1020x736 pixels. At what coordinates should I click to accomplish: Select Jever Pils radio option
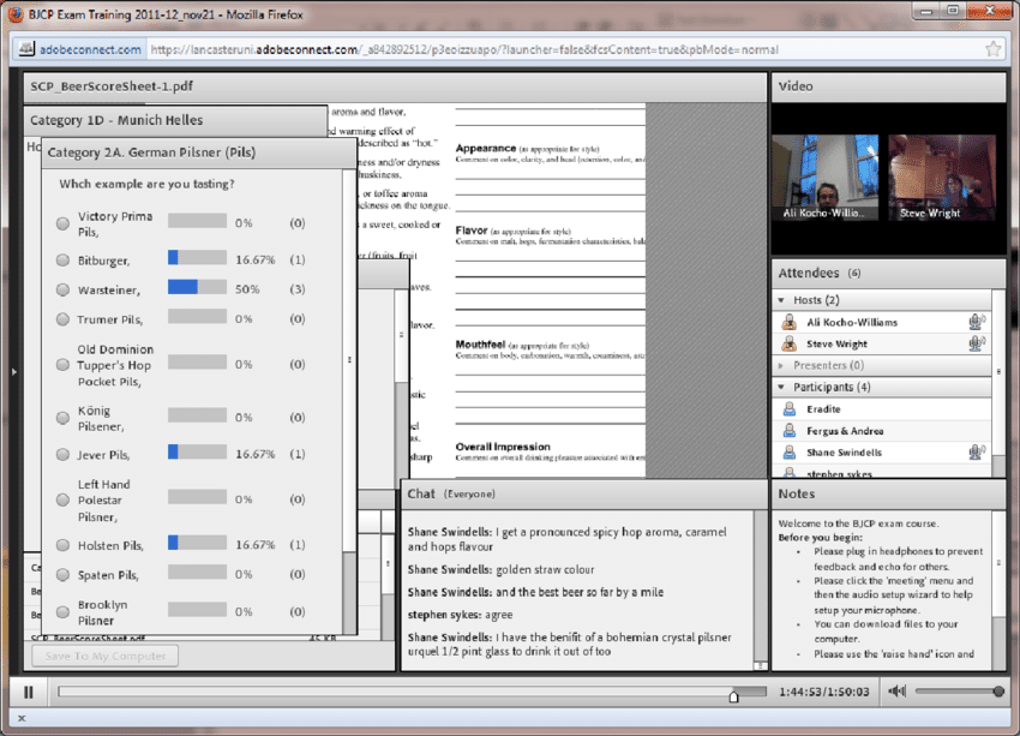tap(62, 454)
